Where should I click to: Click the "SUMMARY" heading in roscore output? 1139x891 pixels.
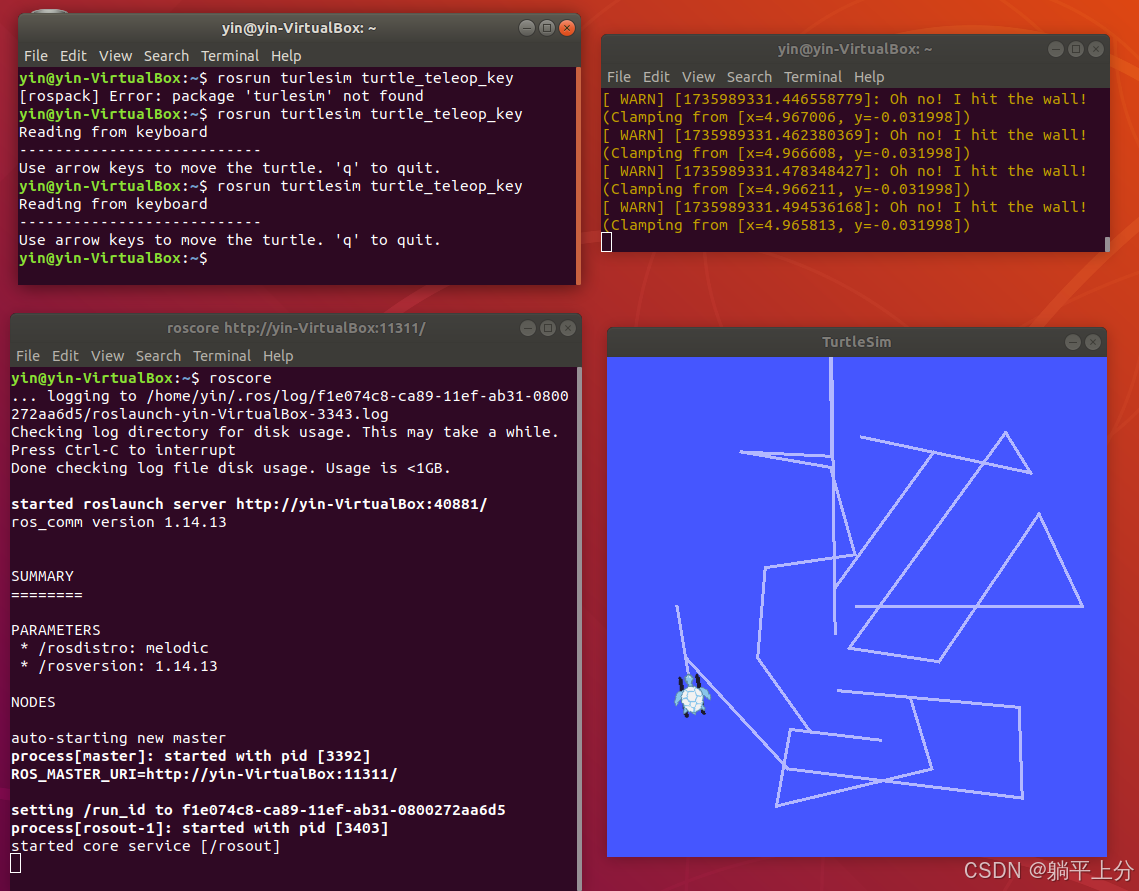coord(42,576)
